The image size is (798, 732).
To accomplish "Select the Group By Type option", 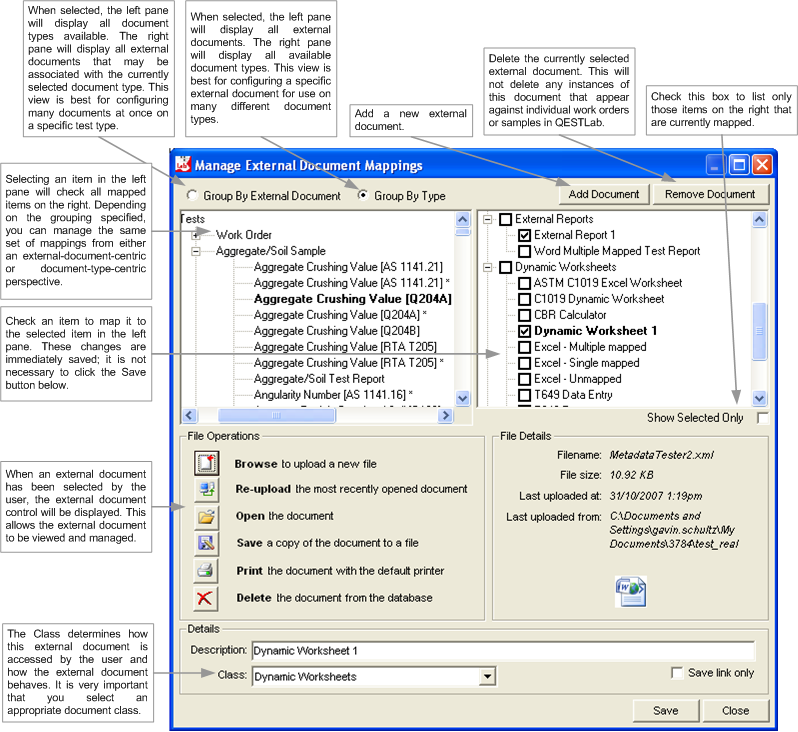I will tap(363, 196).
